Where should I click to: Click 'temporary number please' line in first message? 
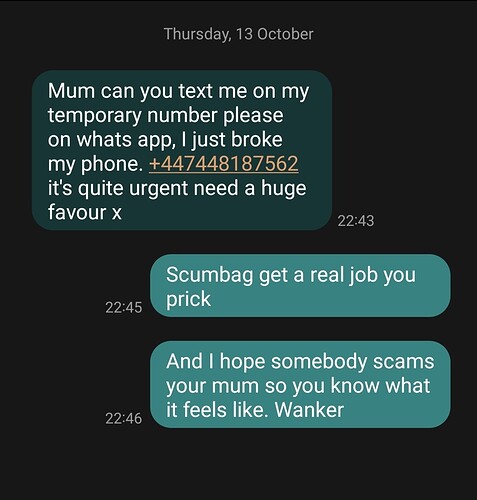click(x=165, y=116)
